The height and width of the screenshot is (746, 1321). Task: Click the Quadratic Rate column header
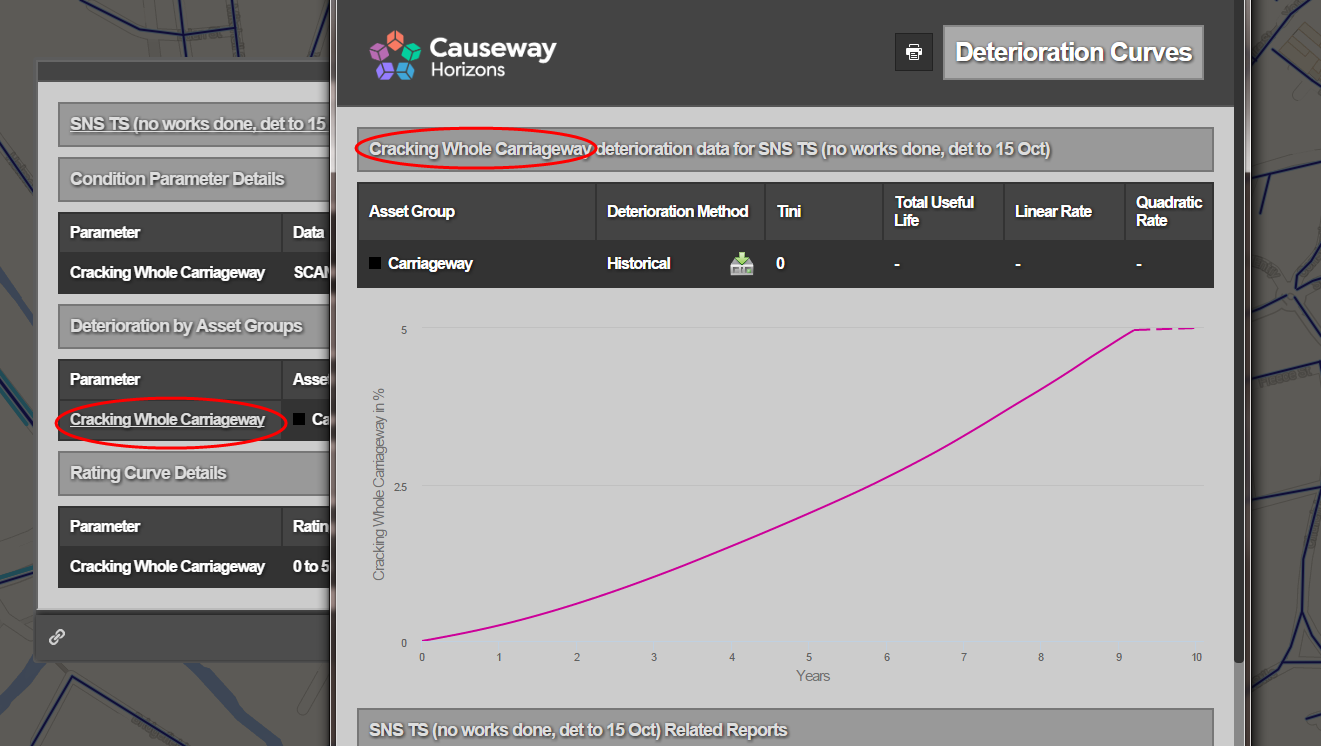(x=1168, y=211)
